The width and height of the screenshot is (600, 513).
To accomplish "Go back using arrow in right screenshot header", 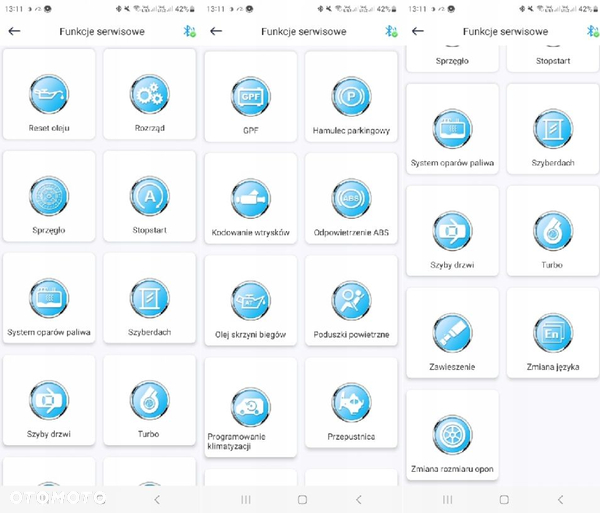I will pos(418,31).
